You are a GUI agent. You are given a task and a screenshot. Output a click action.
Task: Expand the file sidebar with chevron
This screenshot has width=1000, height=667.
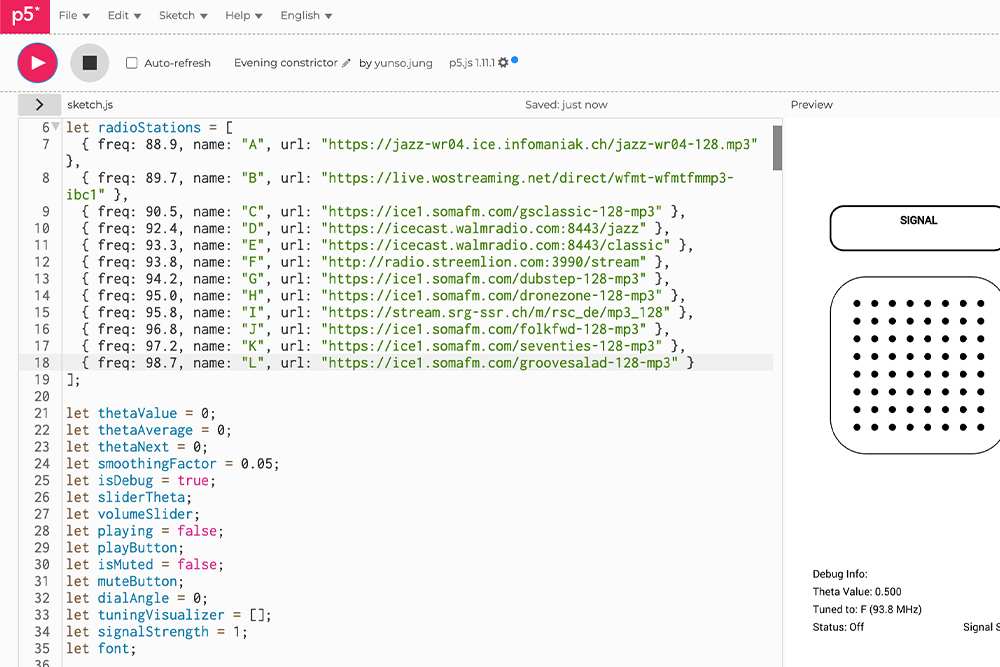pos(39,104)
